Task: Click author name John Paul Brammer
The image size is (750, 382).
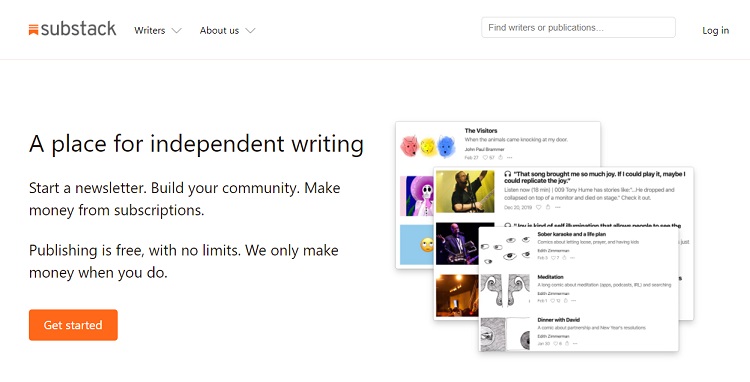Action: 484,149
